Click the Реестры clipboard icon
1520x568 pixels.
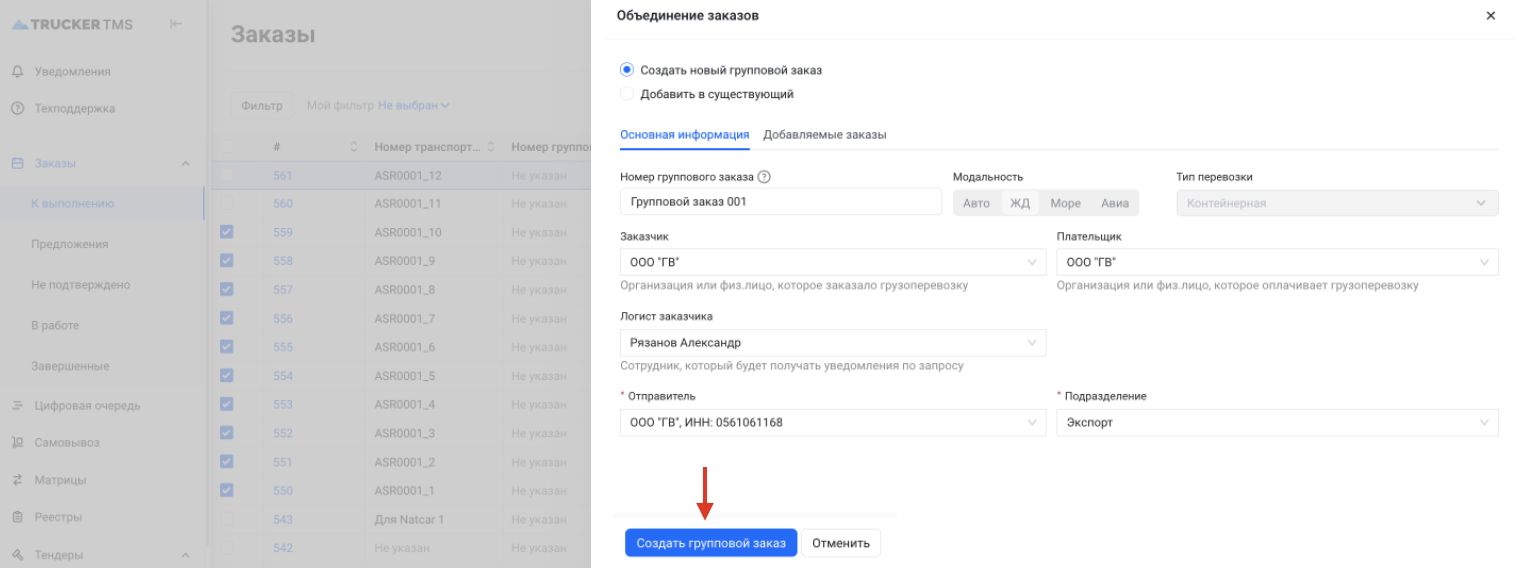click(x=17, y=517)
